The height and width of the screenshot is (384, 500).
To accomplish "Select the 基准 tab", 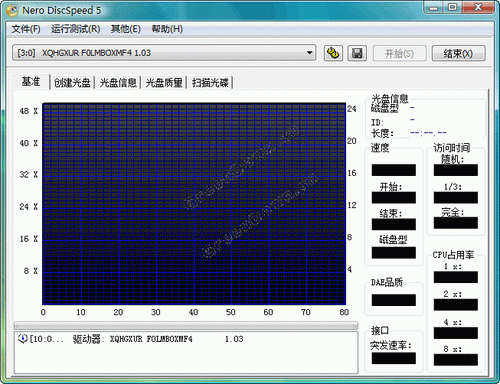I will tap(31, 81).
